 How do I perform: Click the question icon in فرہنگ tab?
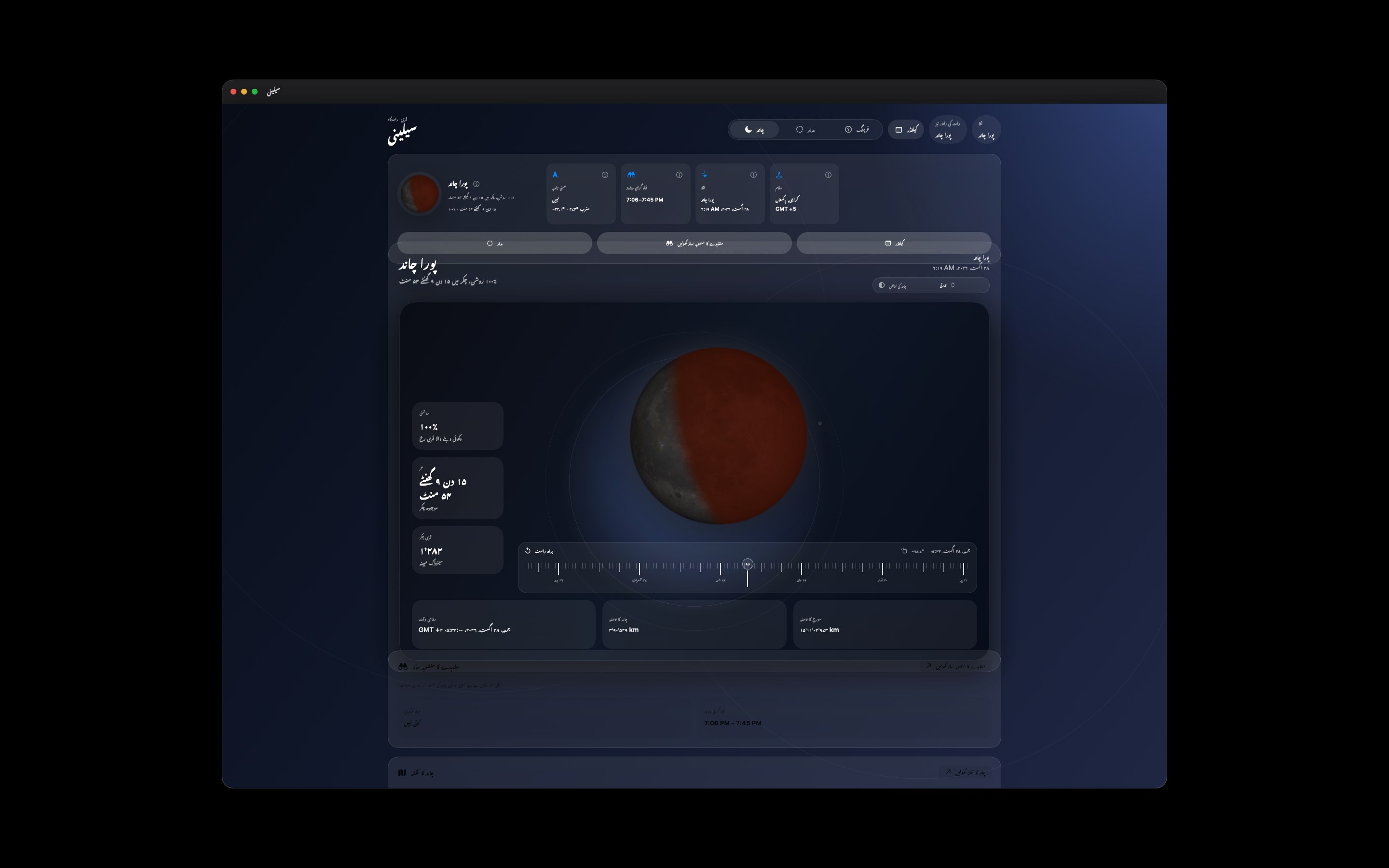pyautogui.click(x=848, y=130)
